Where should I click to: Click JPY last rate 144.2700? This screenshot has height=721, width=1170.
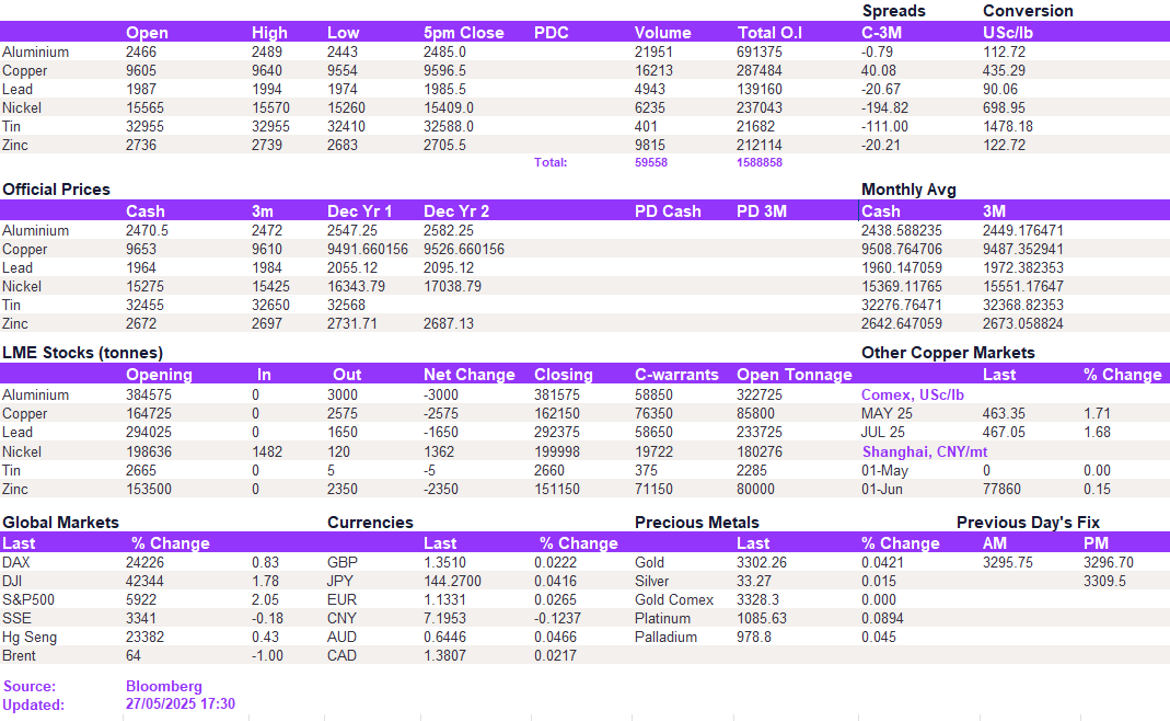point(452,581)
